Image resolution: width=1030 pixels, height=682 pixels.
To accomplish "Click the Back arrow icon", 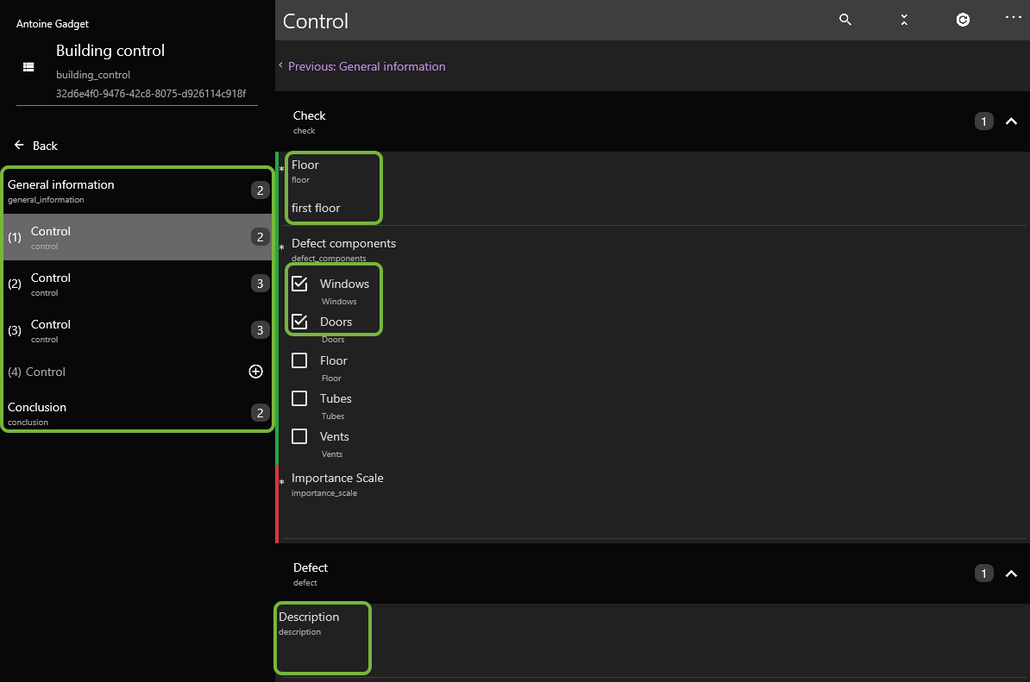I will pyautogui.click(x=19, y=145).
